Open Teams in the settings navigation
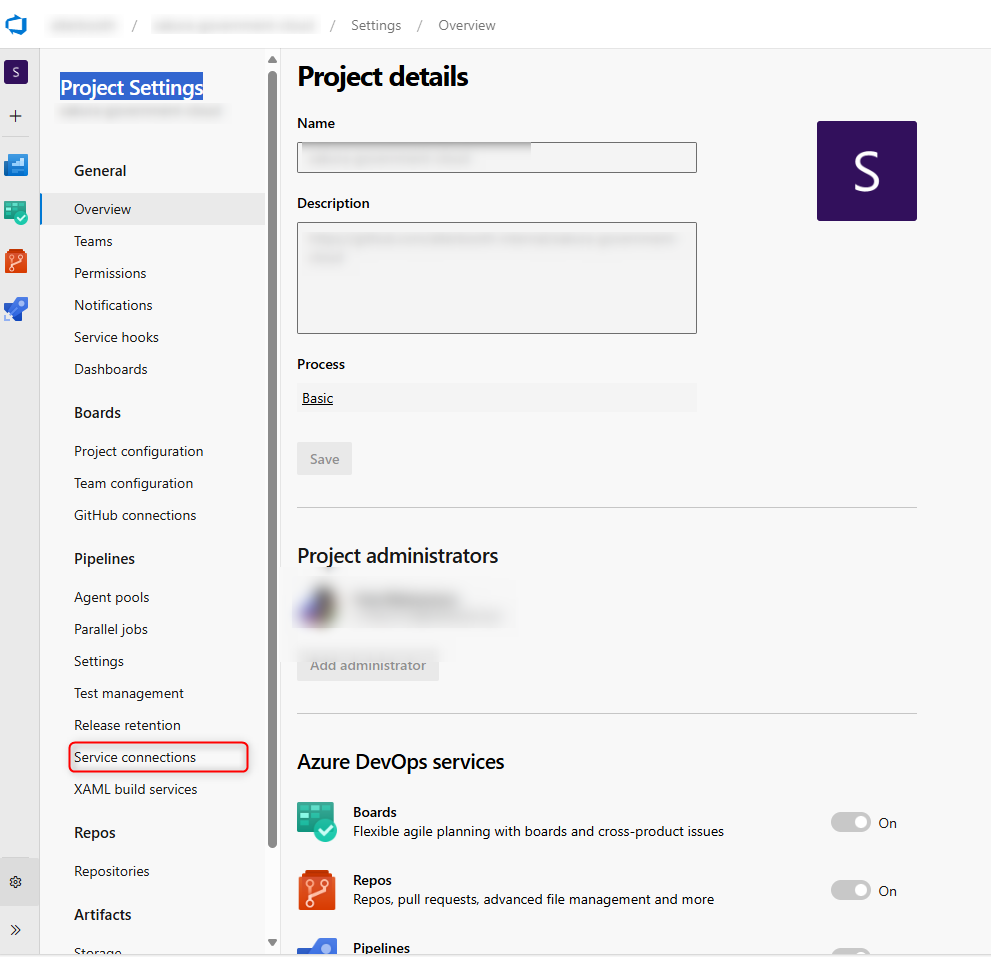This screenshot has height=957, width=991. (93, 241)
